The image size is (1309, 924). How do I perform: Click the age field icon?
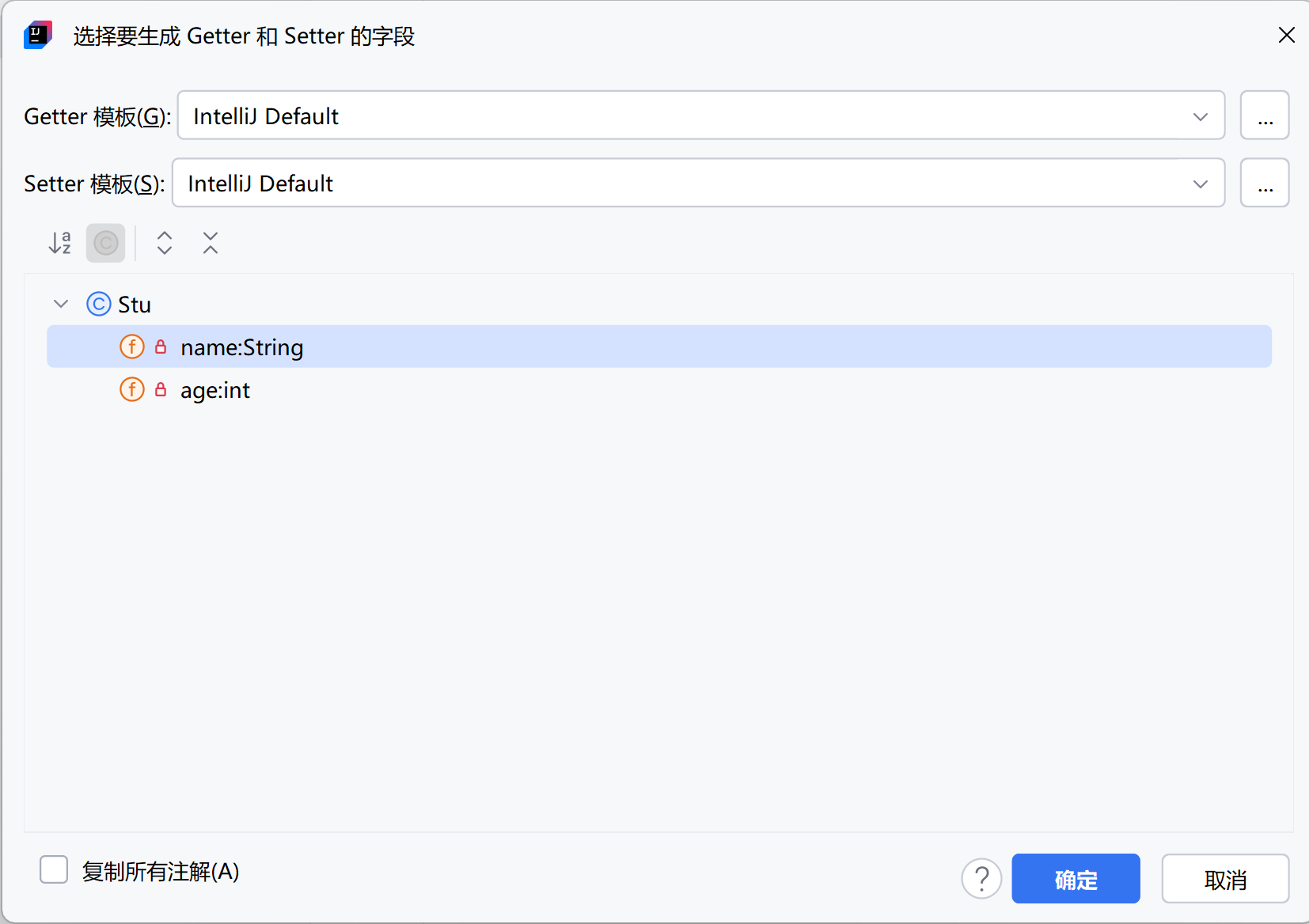pos(132,389)
